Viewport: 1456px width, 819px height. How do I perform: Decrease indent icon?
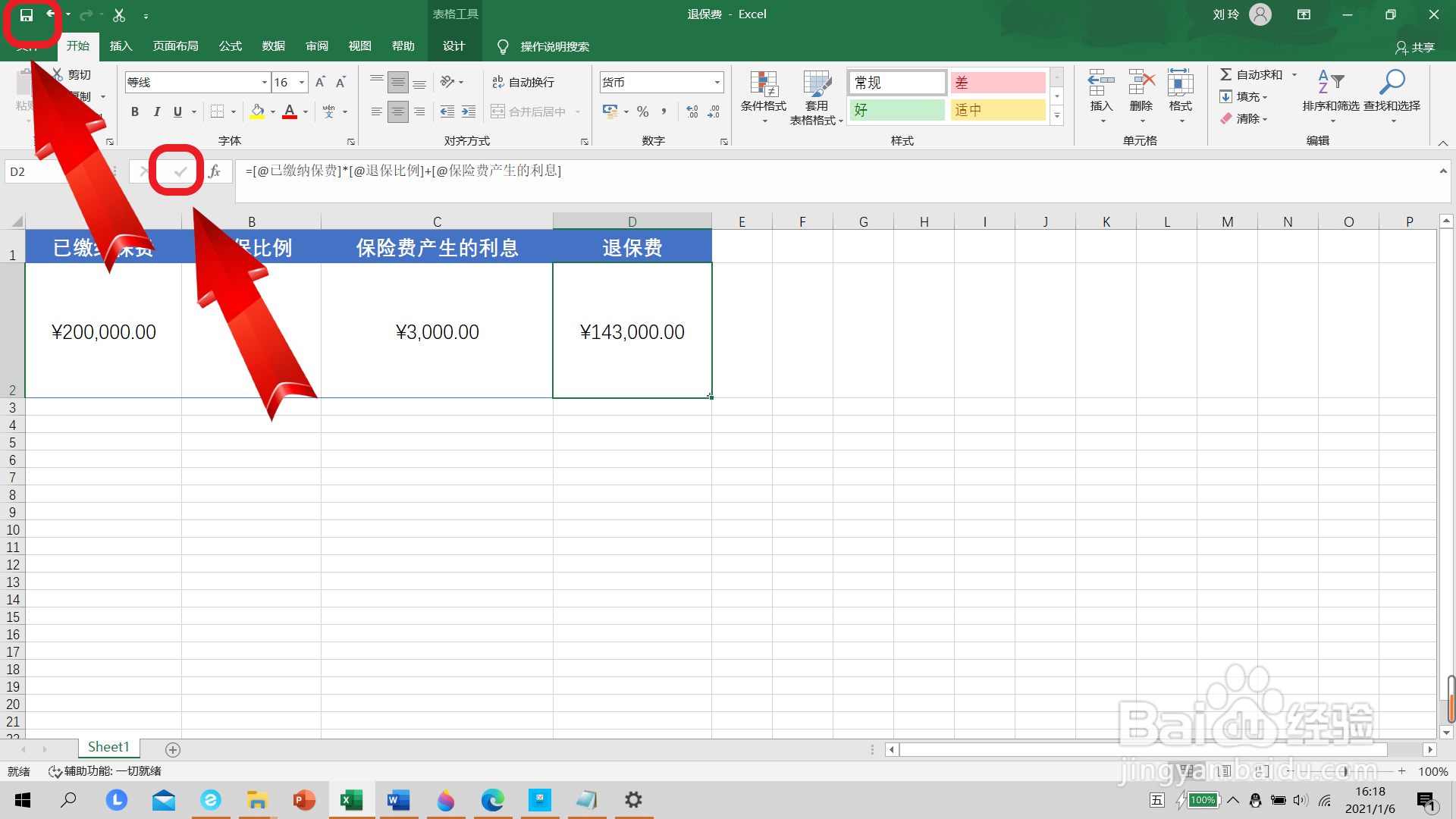coord(447,111)
